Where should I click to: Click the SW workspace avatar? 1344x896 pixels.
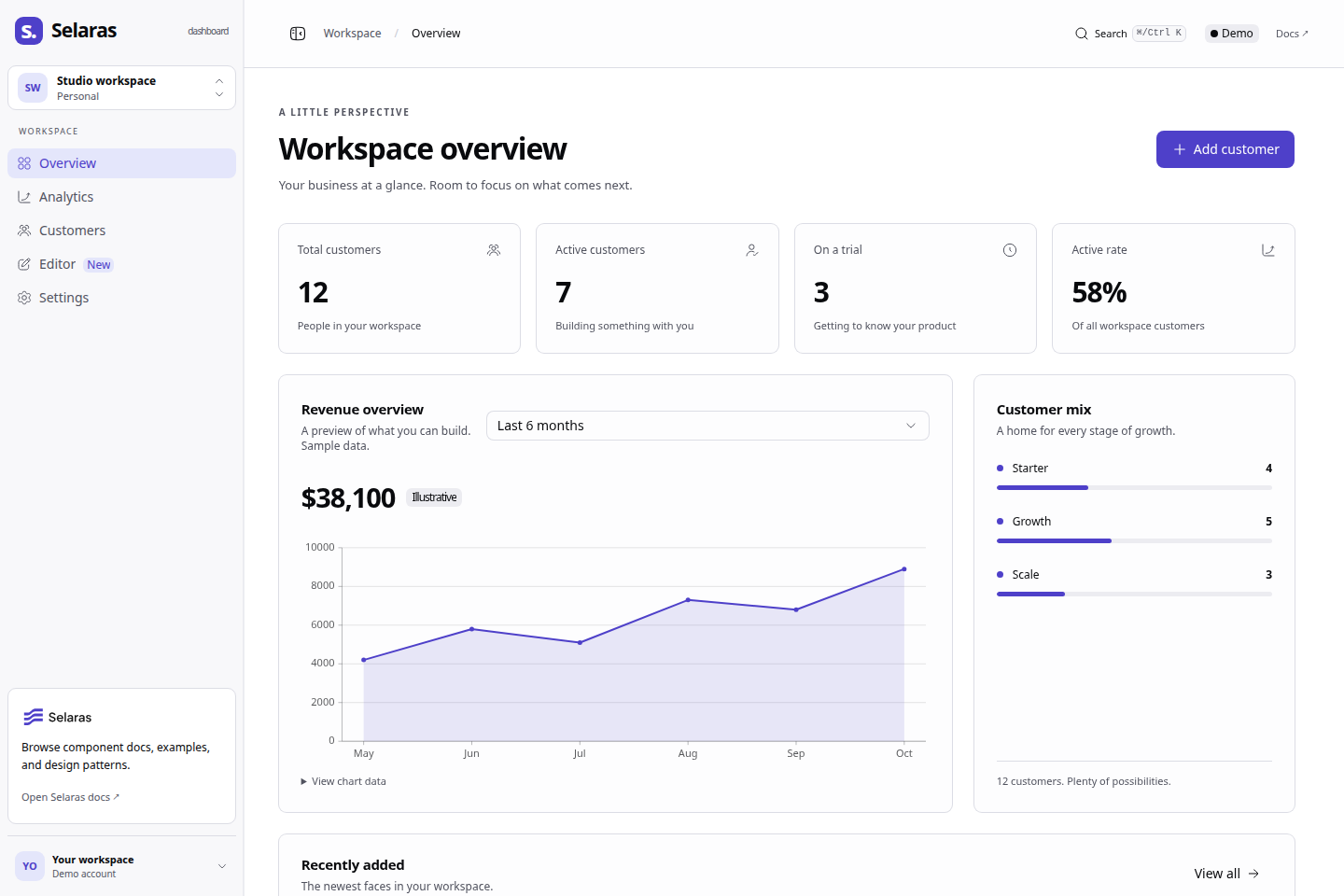click(x=33, y=88)
